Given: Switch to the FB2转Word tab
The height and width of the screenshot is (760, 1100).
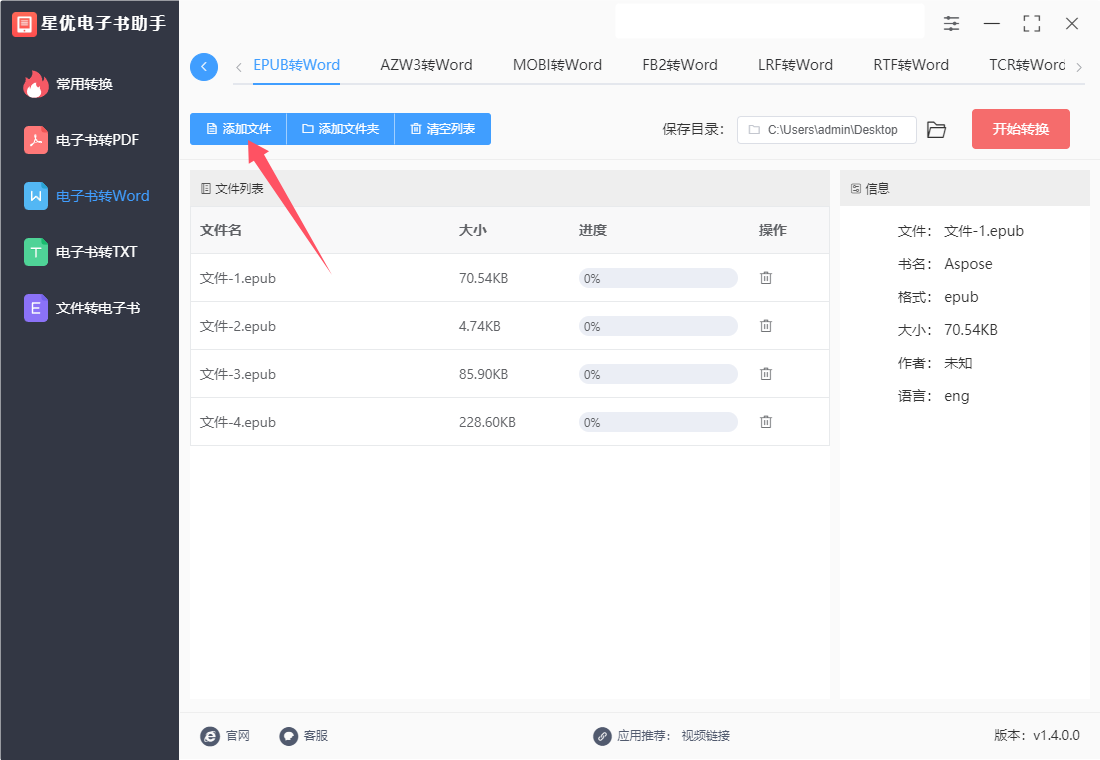Looking at the screenshot, I should click(680, 65).
